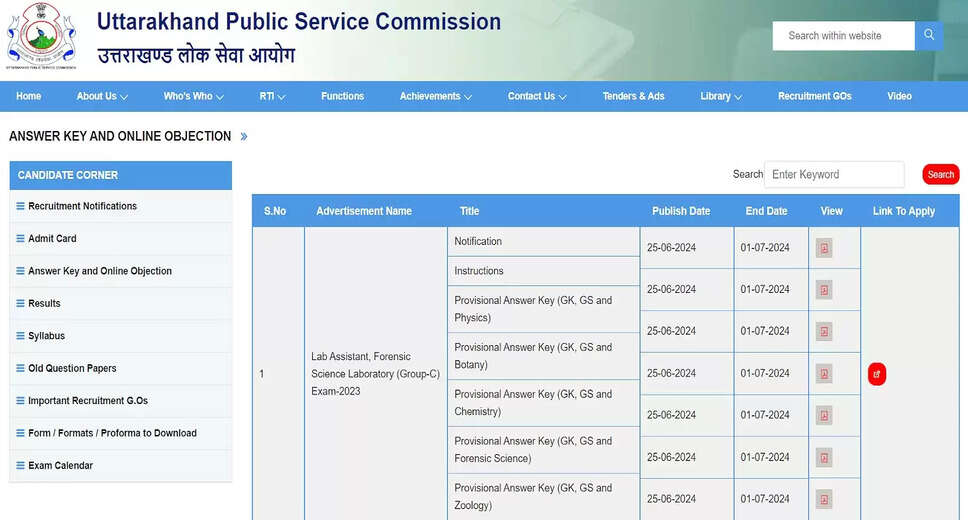Open the Old Question Papers link
This screenshot has height=520, width=968.
point(72,368)
